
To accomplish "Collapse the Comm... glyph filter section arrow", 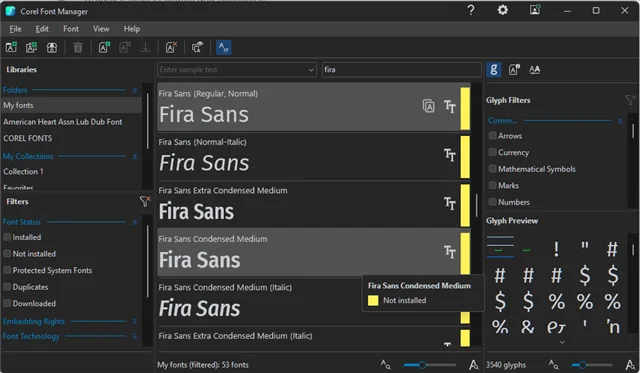I will click(x=620, y=121).
